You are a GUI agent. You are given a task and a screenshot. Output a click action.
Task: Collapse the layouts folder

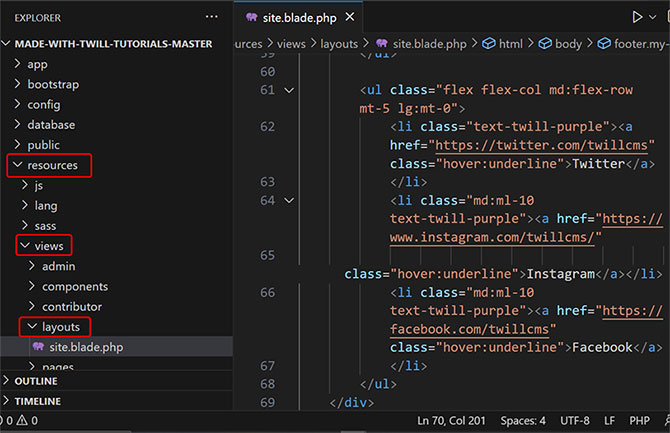click(54, 326)
